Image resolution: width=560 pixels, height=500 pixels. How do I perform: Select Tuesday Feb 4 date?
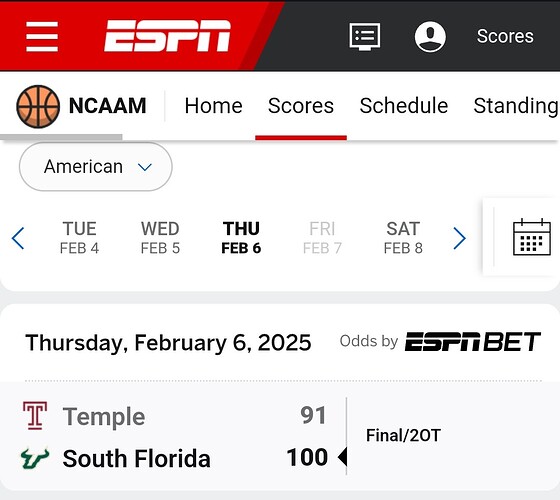pos(79,238)
